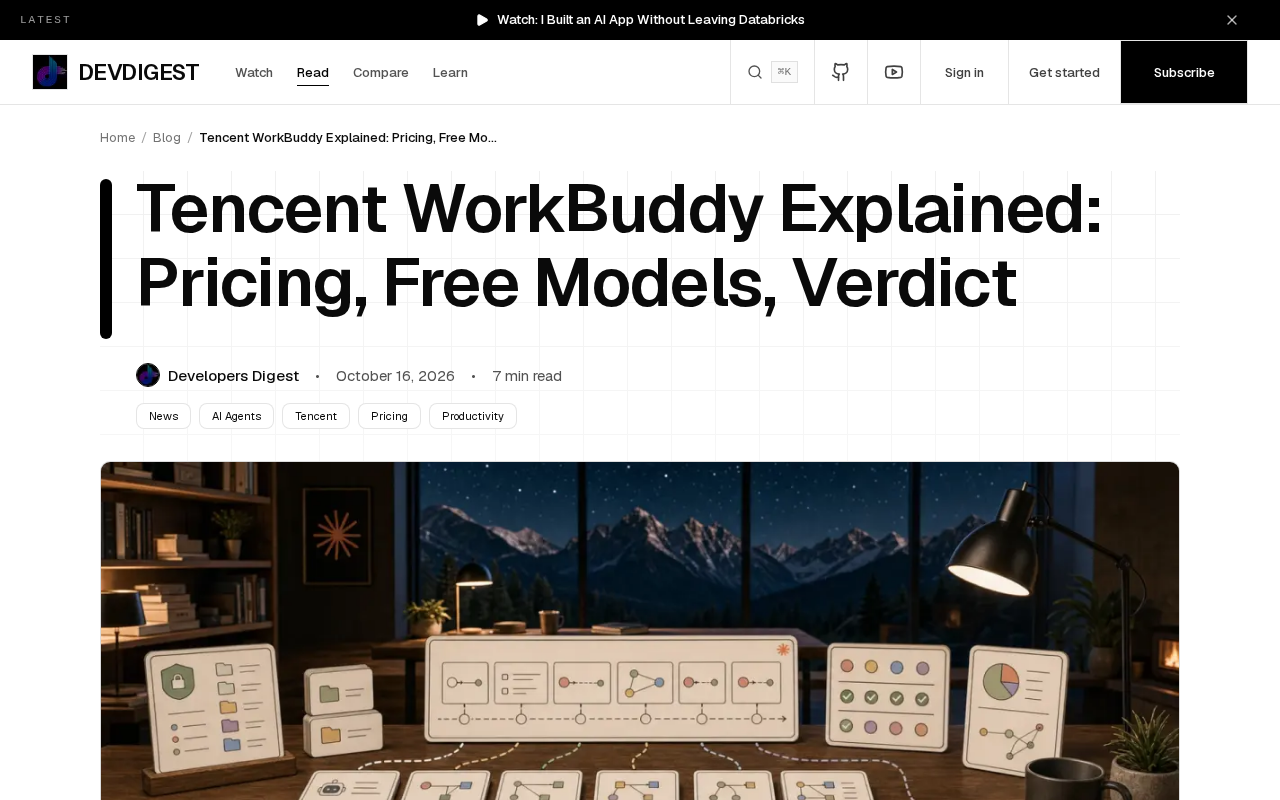Click the ⌘K keyboard shortcut badge

click(784, 72)
